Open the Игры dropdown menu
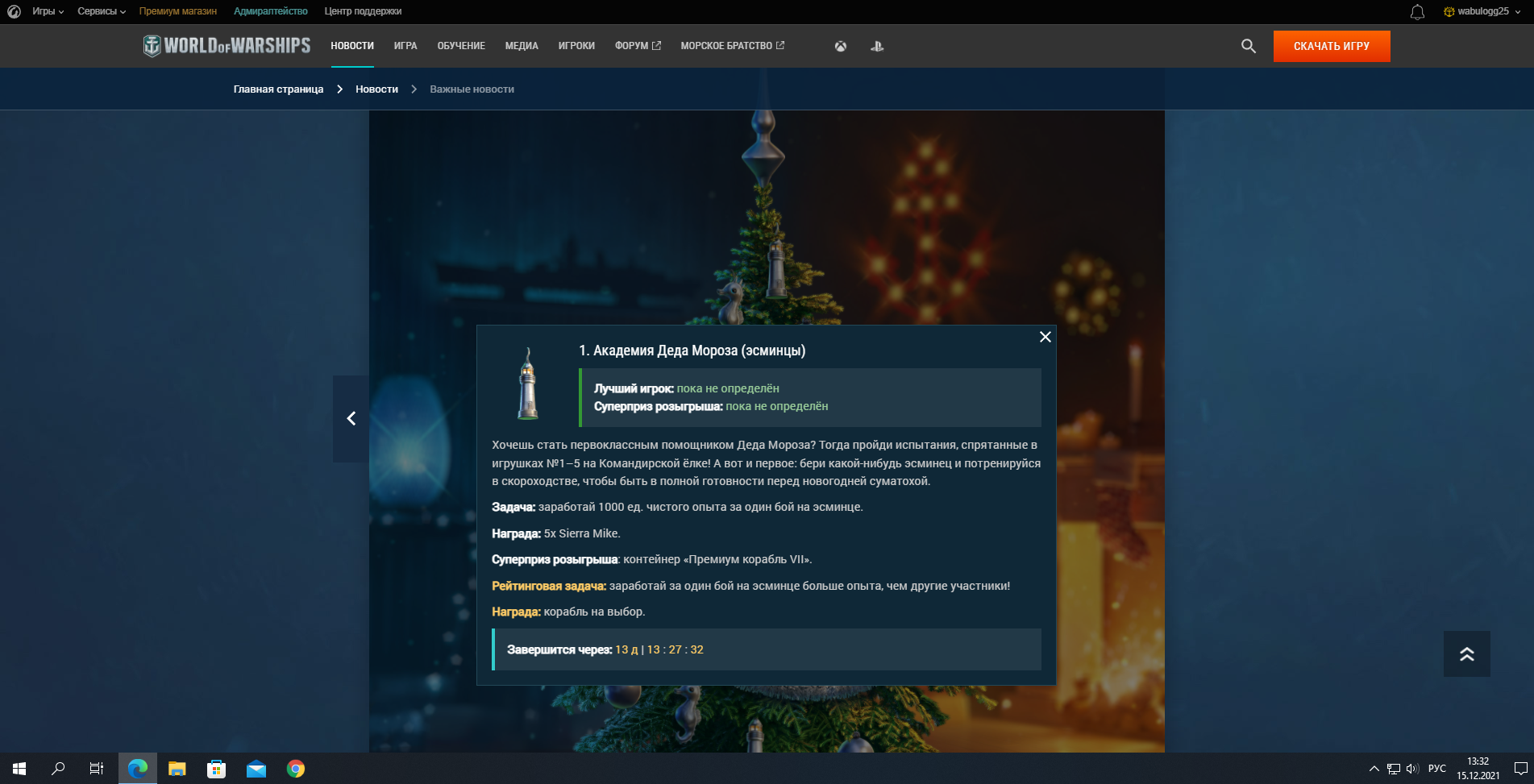This screenshot has width=1534, height=784. 48,11
